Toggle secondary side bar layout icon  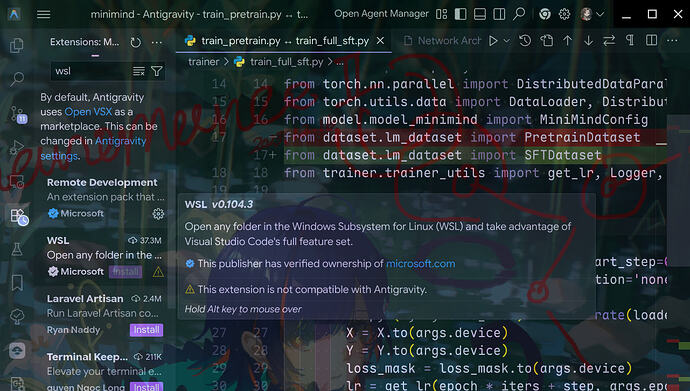coord(499,14)
